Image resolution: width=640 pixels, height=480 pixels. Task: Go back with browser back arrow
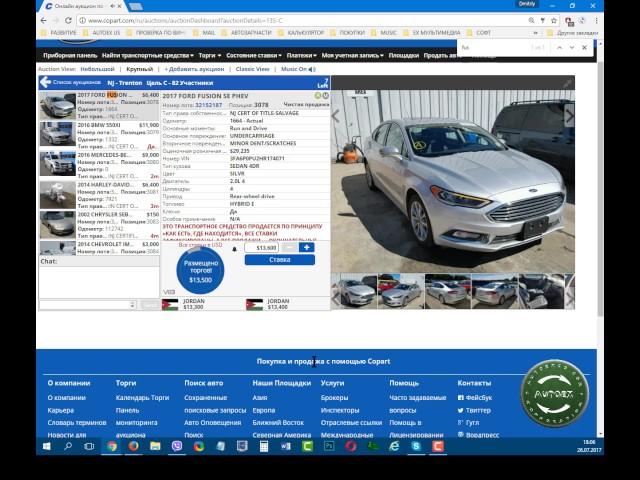44,20
